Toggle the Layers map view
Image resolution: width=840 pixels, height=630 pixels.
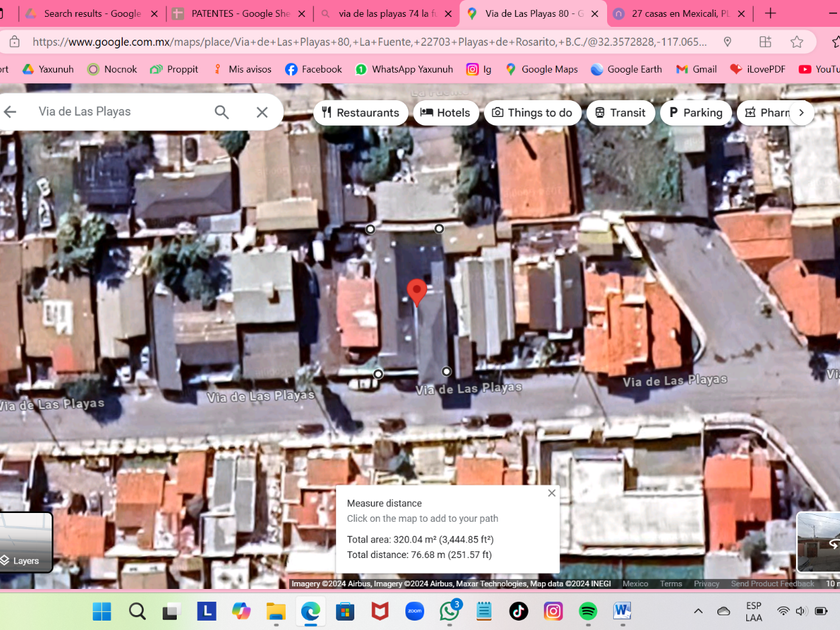click(25, 543)
